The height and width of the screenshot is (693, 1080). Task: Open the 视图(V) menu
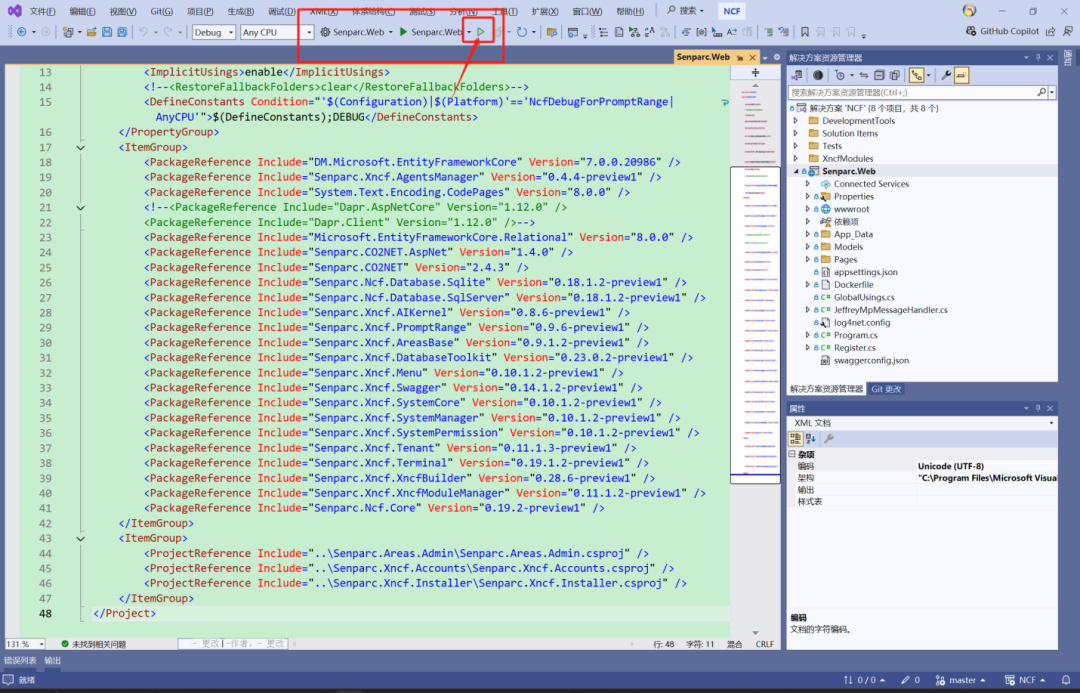pyautogui.click(x=123, y=11)
